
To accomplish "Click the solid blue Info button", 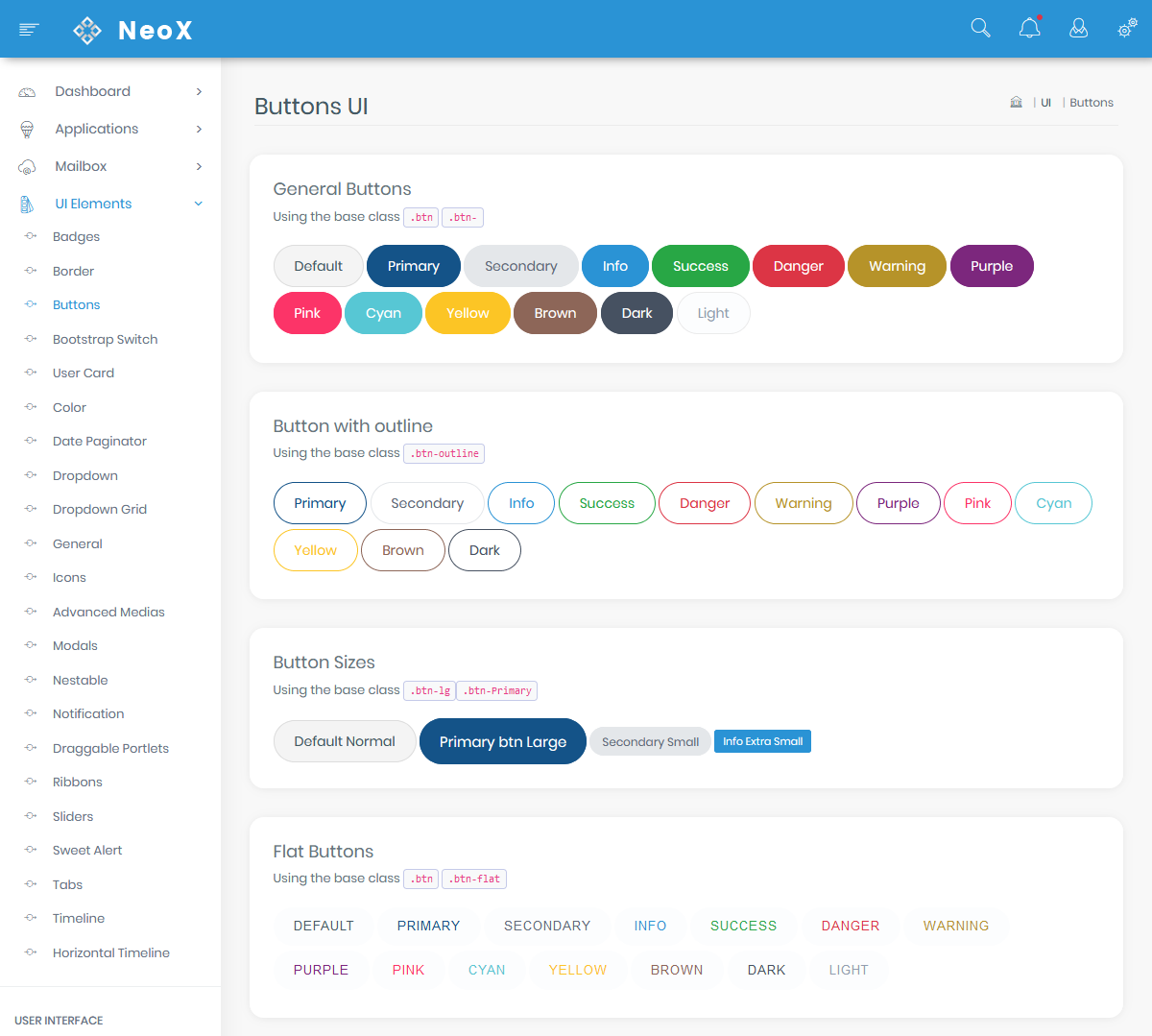I will [x=615, y=266].
